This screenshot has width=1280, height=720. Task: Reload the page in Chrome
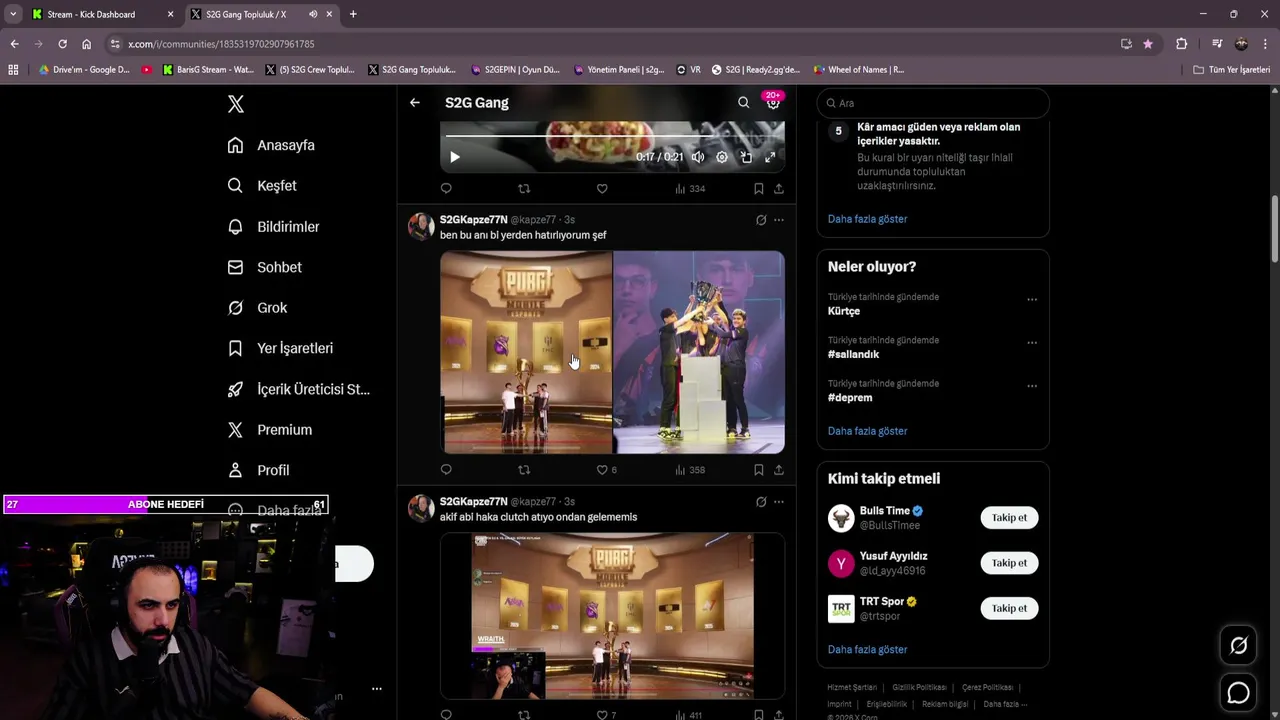tap(62, 44)
